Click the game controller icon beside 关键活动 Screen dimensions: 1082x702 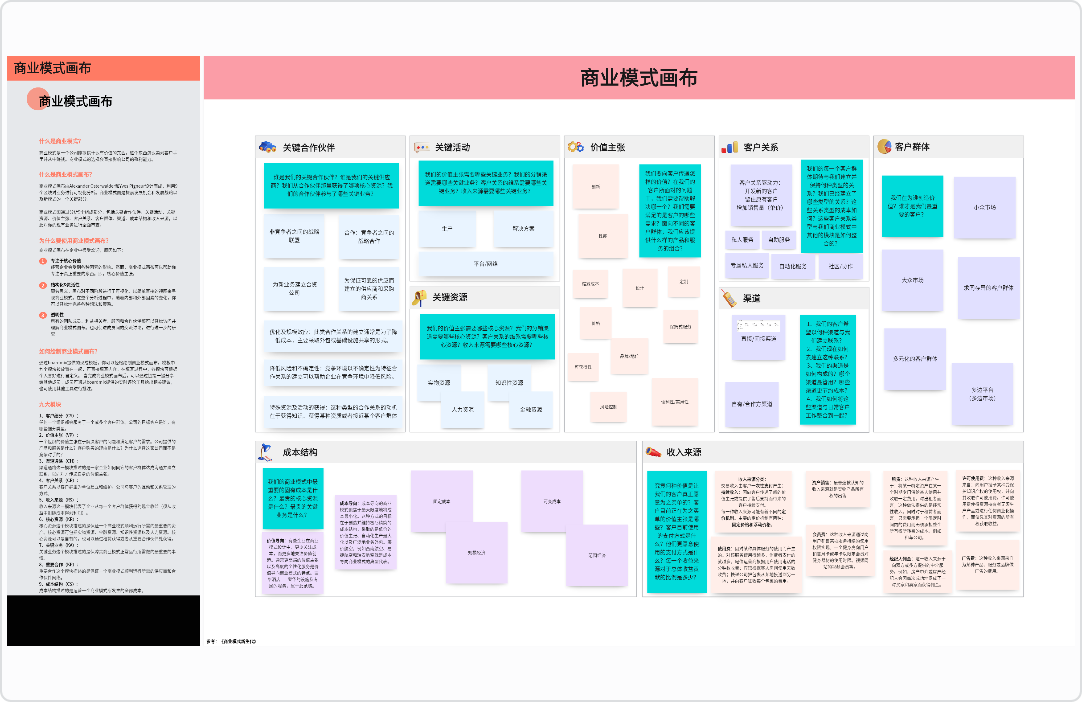tap(422, 147)
